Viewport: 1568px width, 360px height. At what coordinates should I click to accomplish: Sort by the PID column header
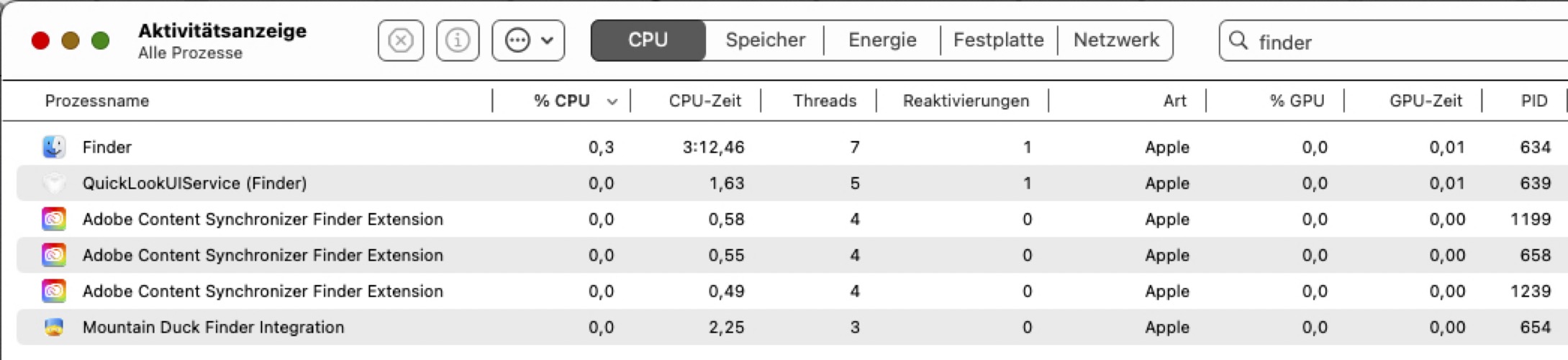(x=1533, y=101)
